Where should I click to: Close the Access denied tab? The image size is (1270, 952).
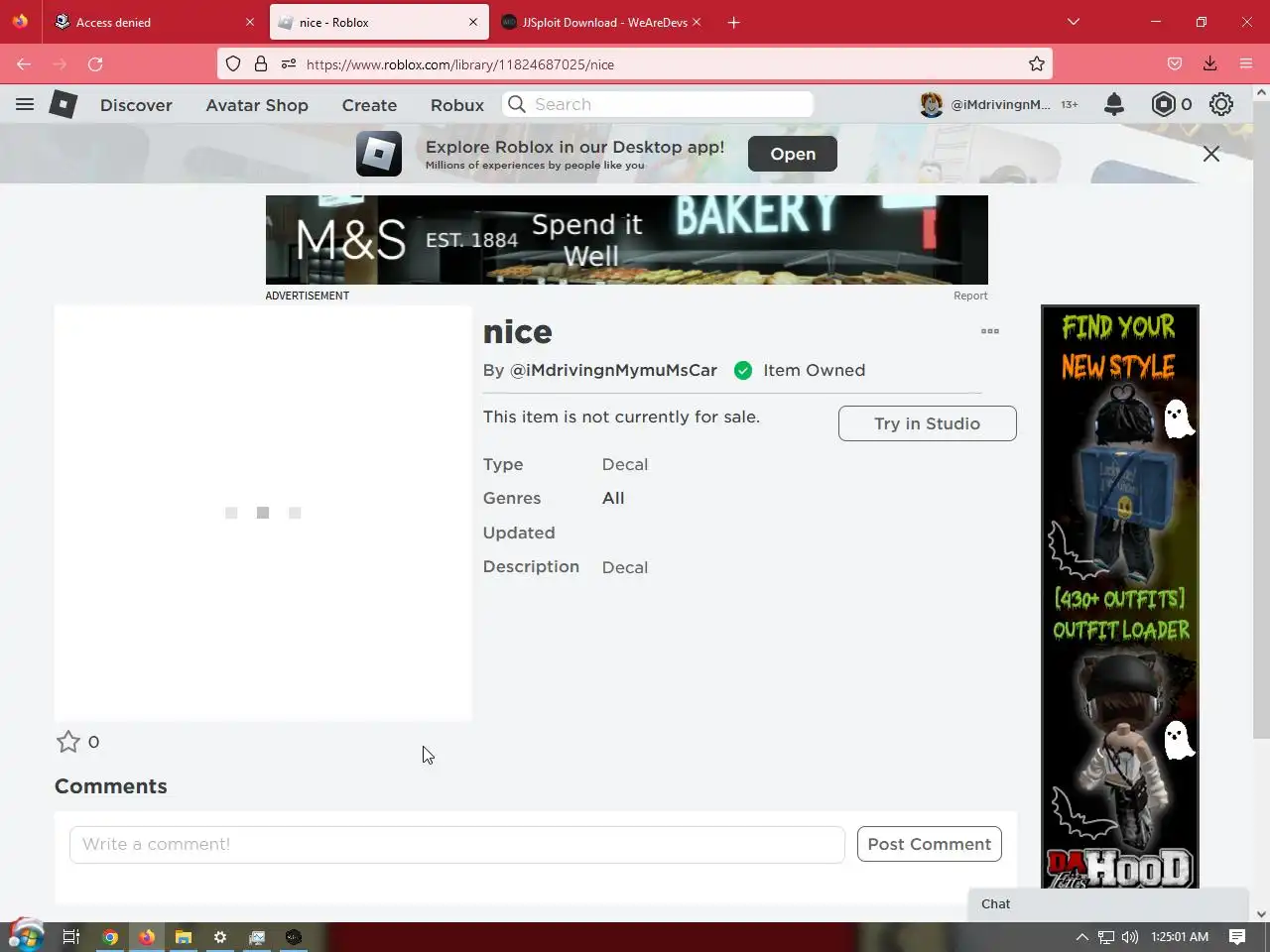pyautogui.click(x=250, y=22)
